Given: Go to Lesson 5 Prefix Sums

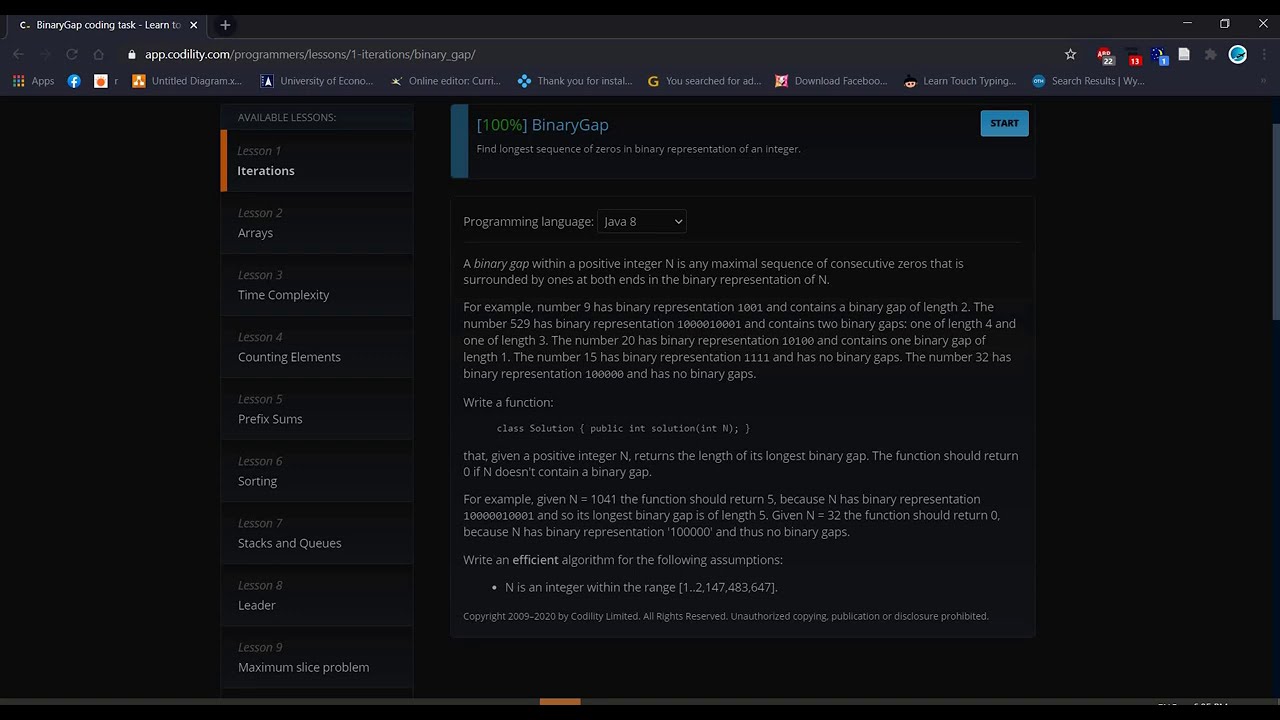Looking at the screenshot, I should (316, 409).
